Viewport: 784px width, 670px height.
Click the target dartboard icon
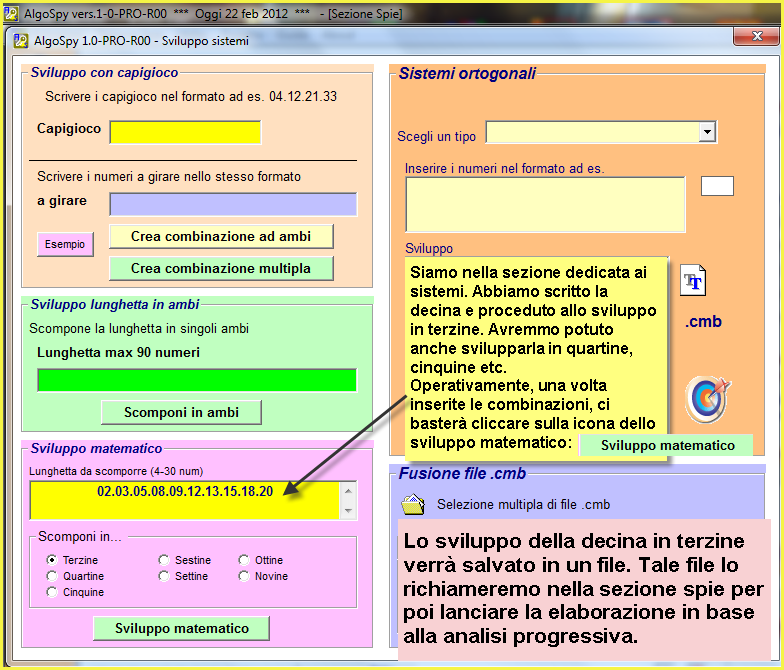(x=708, y=398)
